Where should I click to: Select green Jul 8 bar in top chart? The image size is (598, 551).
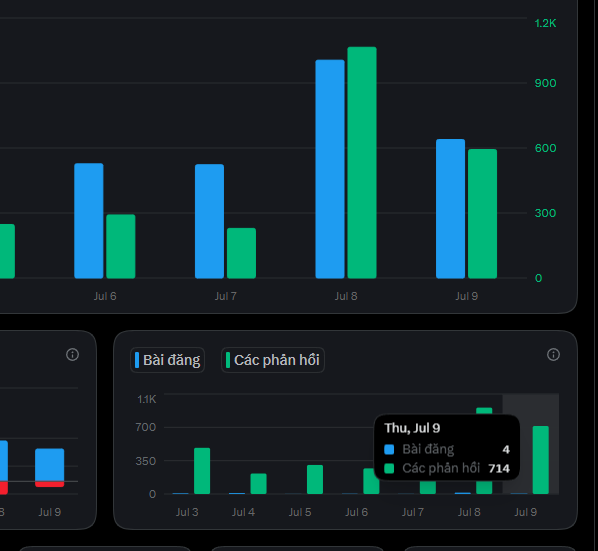(x=362, y=162)
